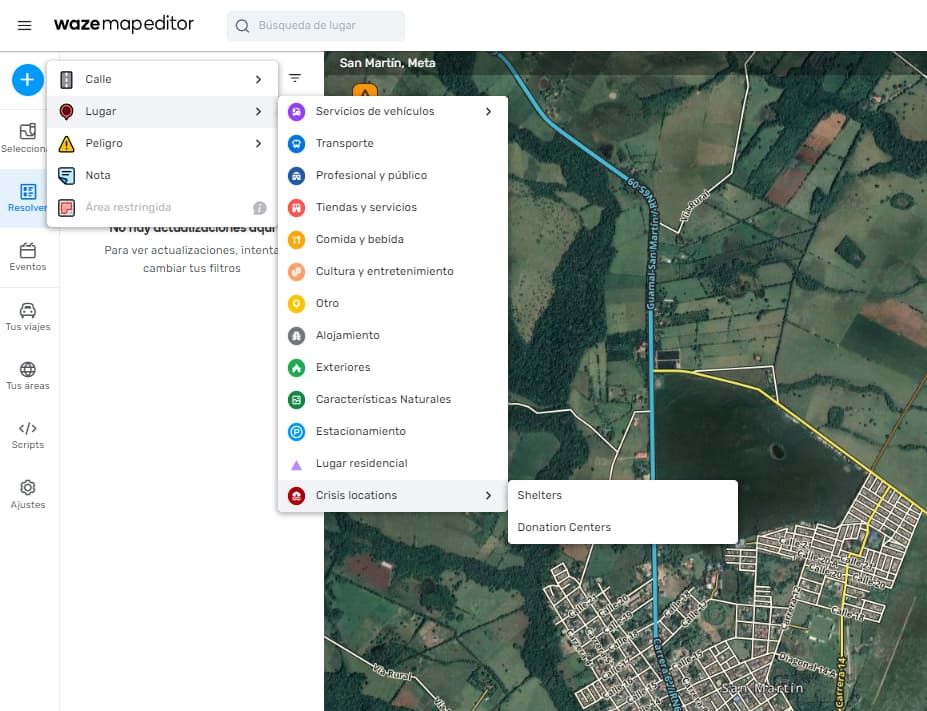Choose Estacionamiento place category
The image size is (927, 711).
coord(360,431)
